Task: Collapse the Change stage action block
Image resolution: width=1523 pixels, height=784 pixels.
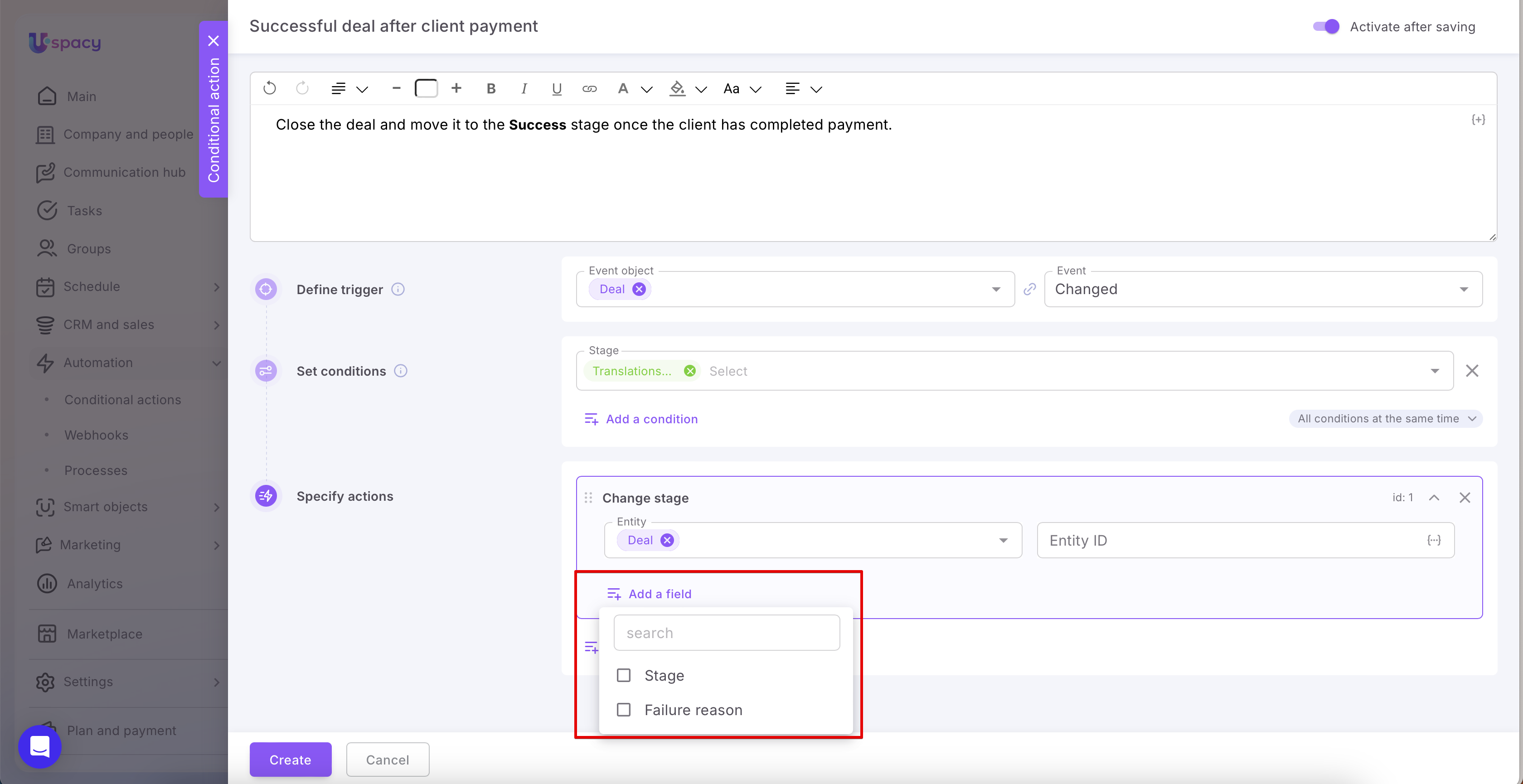Action: tap(1434, 497)
